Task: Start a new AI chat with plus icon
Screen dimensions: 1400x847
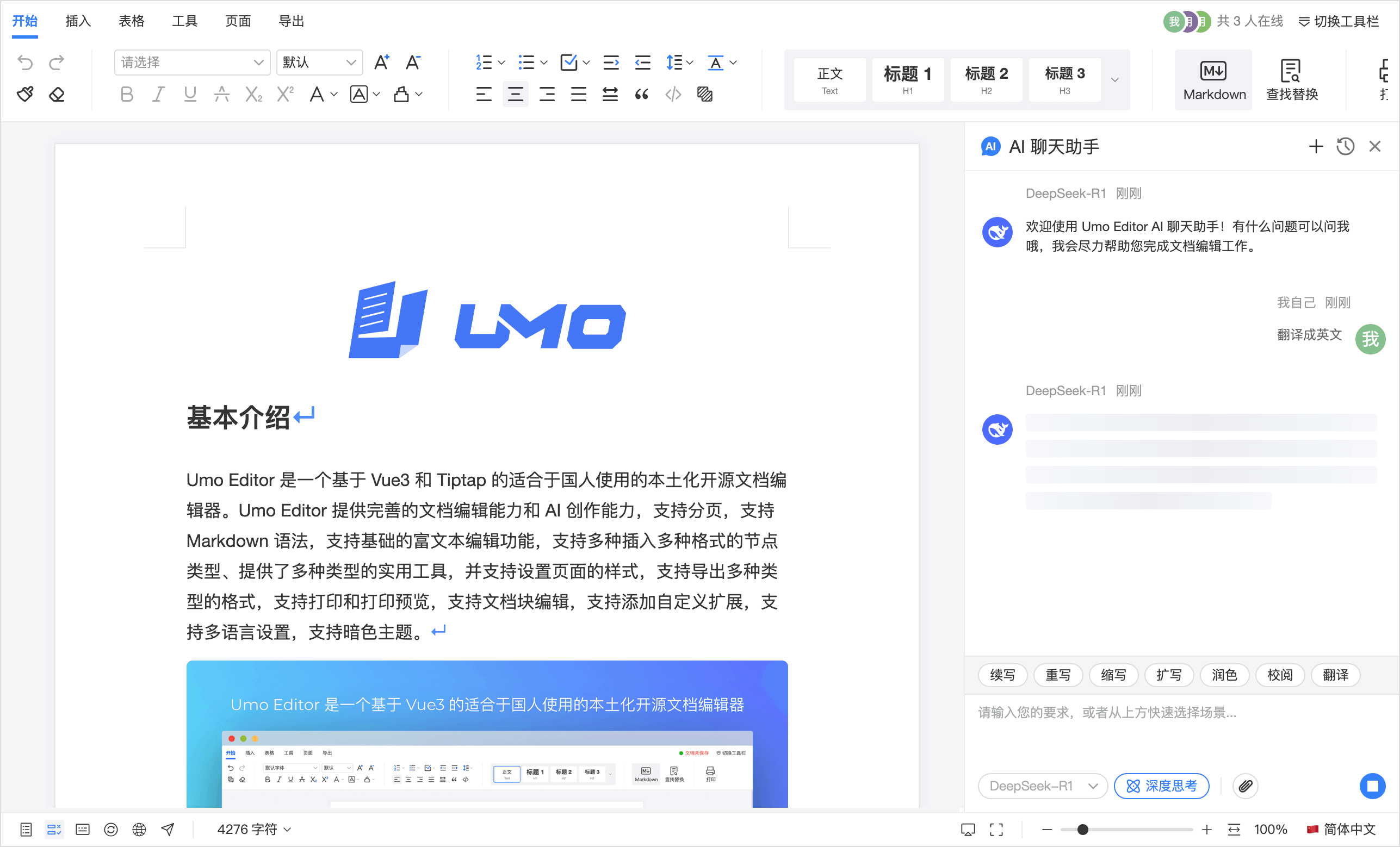Action: 1316,147
